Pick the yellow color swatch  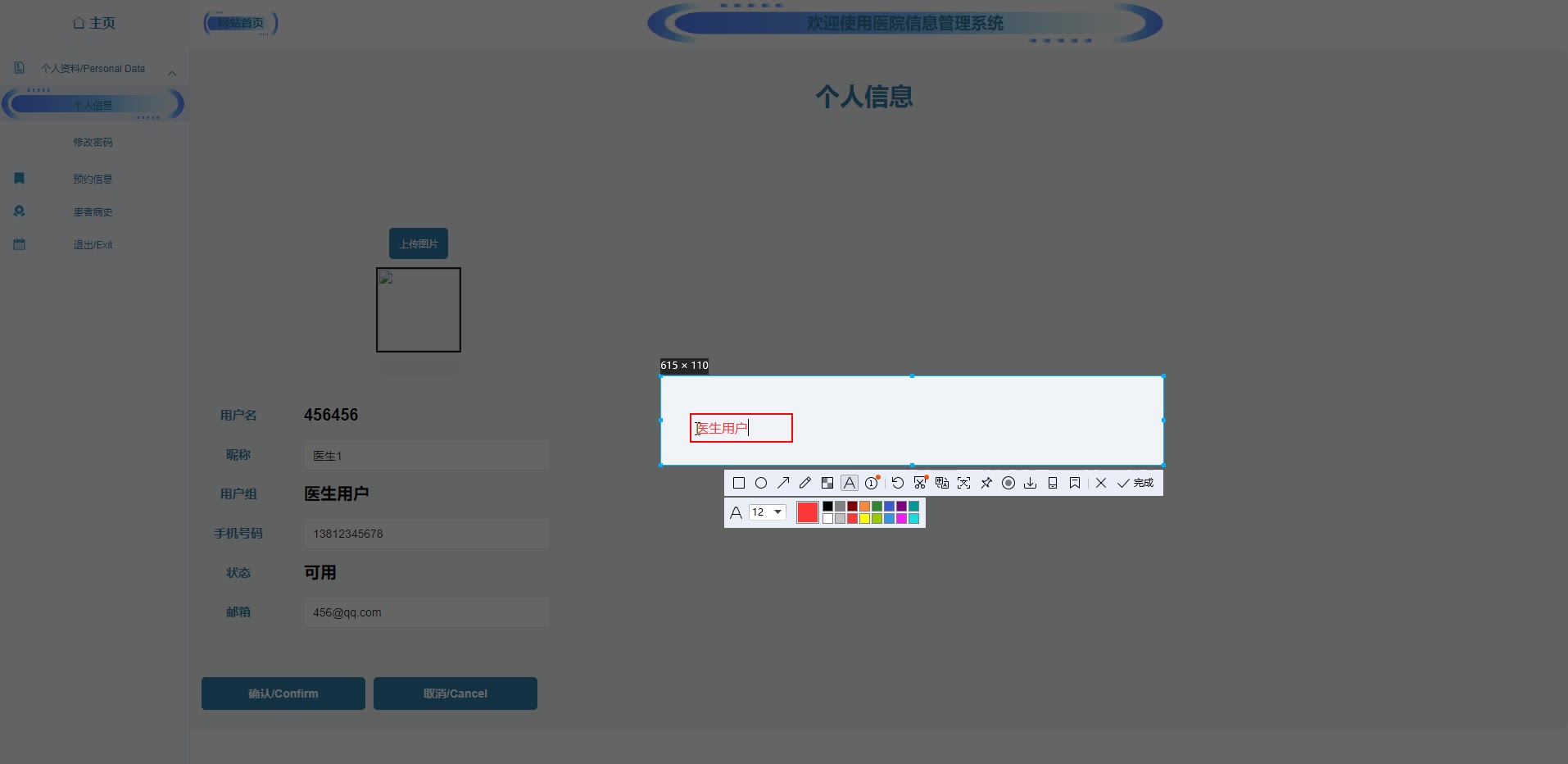[864, 518]
